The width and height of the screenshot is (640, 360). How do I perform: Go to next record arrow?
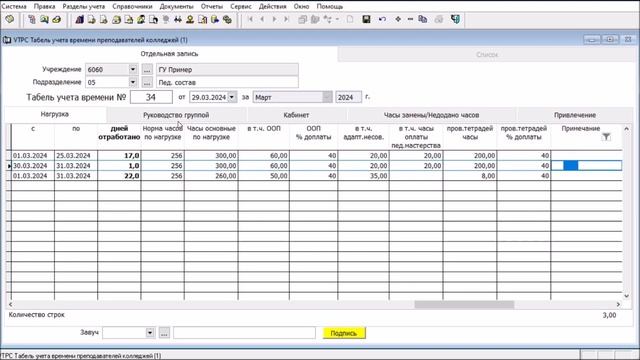point(274,19)
